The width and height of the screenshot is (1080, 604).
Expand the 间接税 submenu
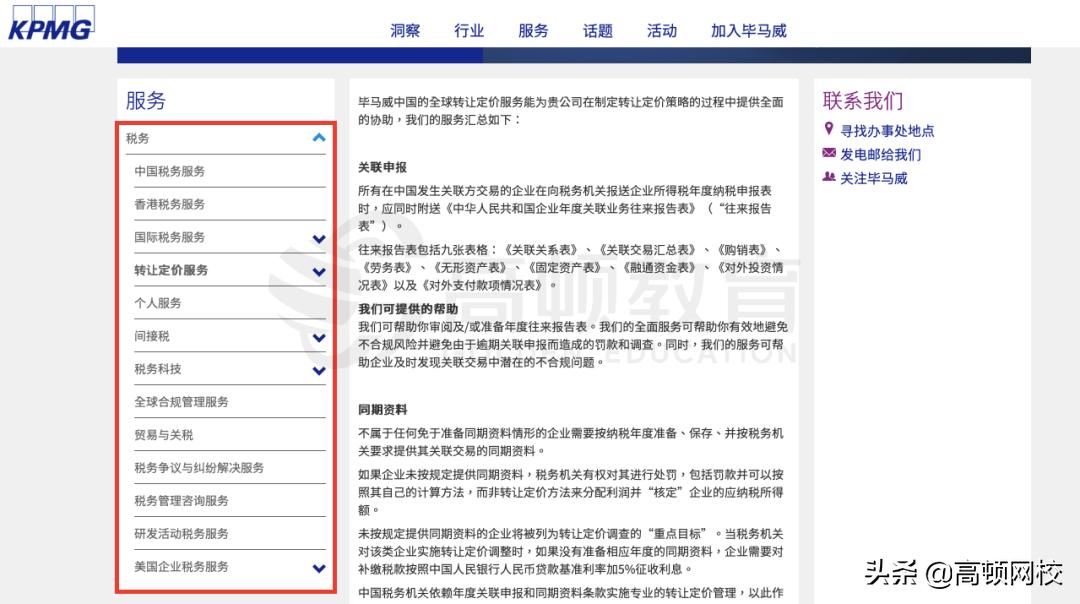point(318,336)
